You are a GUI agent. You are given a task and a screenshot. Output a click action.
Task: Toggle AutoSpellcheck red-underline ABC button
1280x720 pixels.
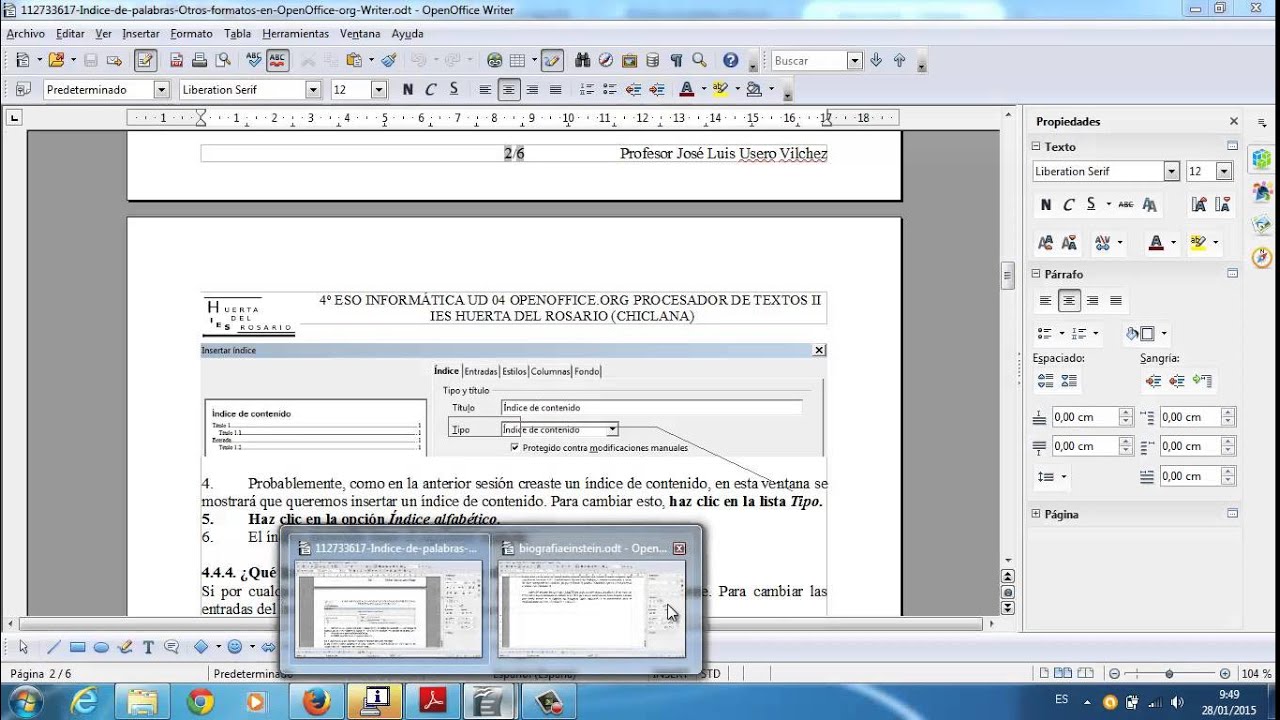[x=277, y=60]
